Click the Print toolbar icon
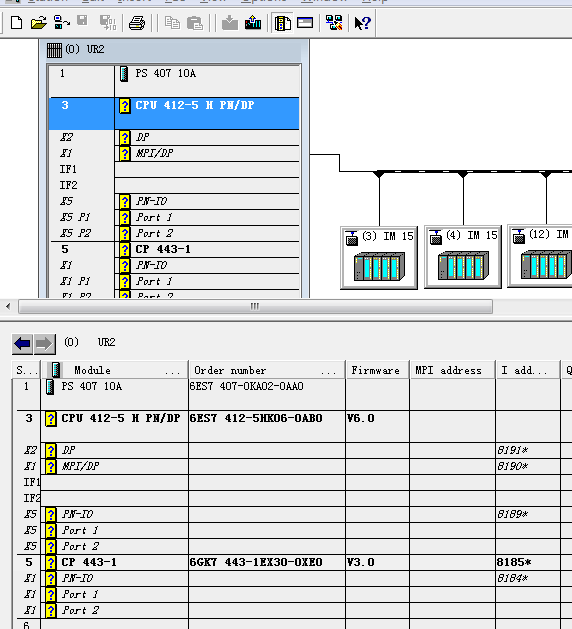The image size is (572, 629). pos(137,23)
